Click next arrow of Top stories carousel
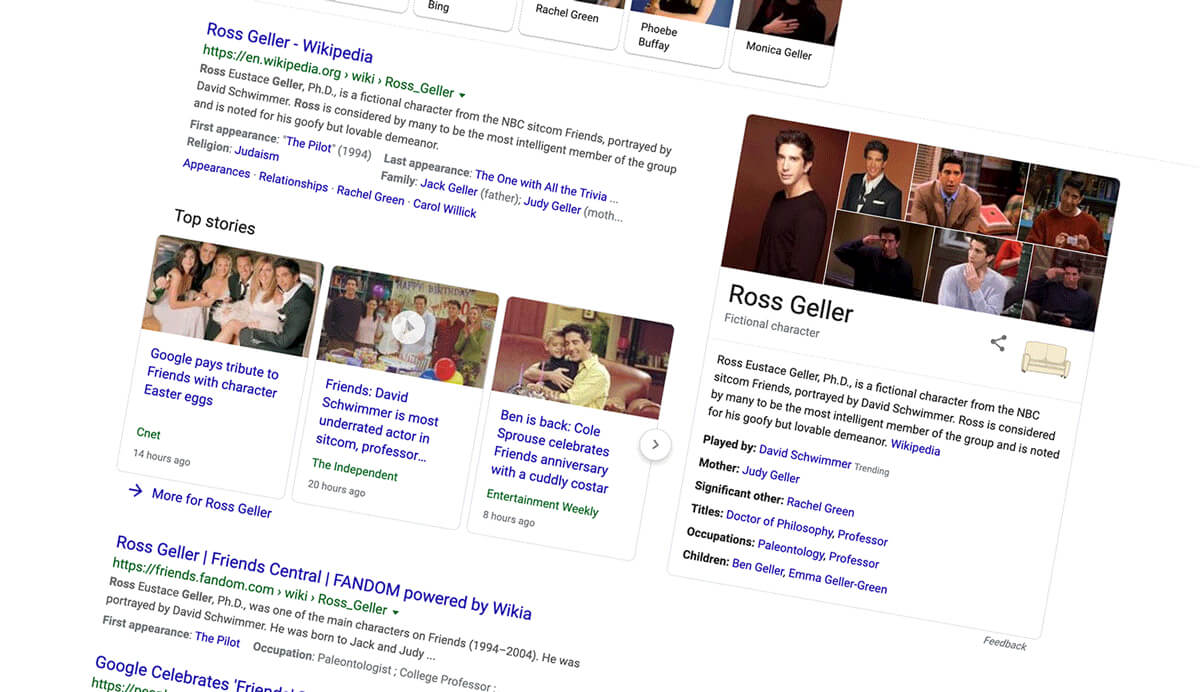1200x692 pixels. 655,443
